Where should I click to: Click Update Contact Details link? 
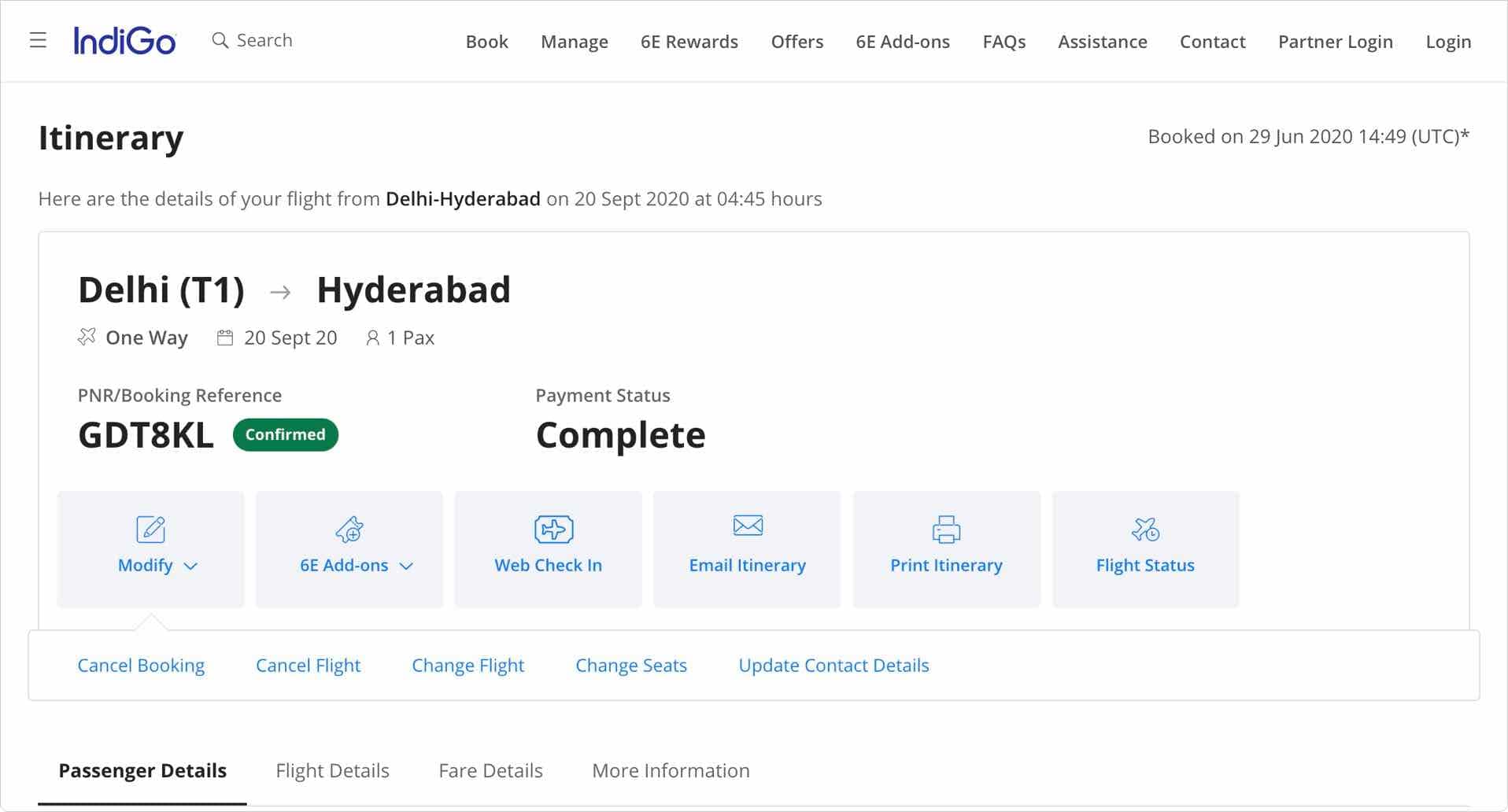click(833, 665)
